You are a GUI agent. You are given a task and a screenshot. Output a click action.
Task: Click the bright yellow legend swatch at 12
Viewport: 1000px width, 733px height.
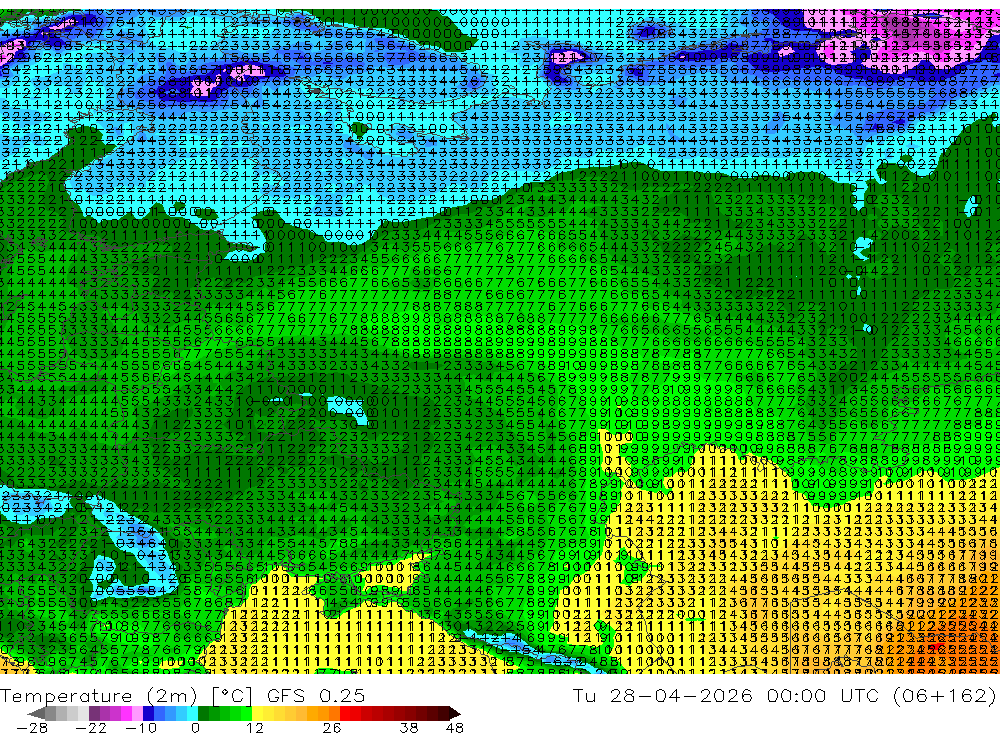(258, 713)
